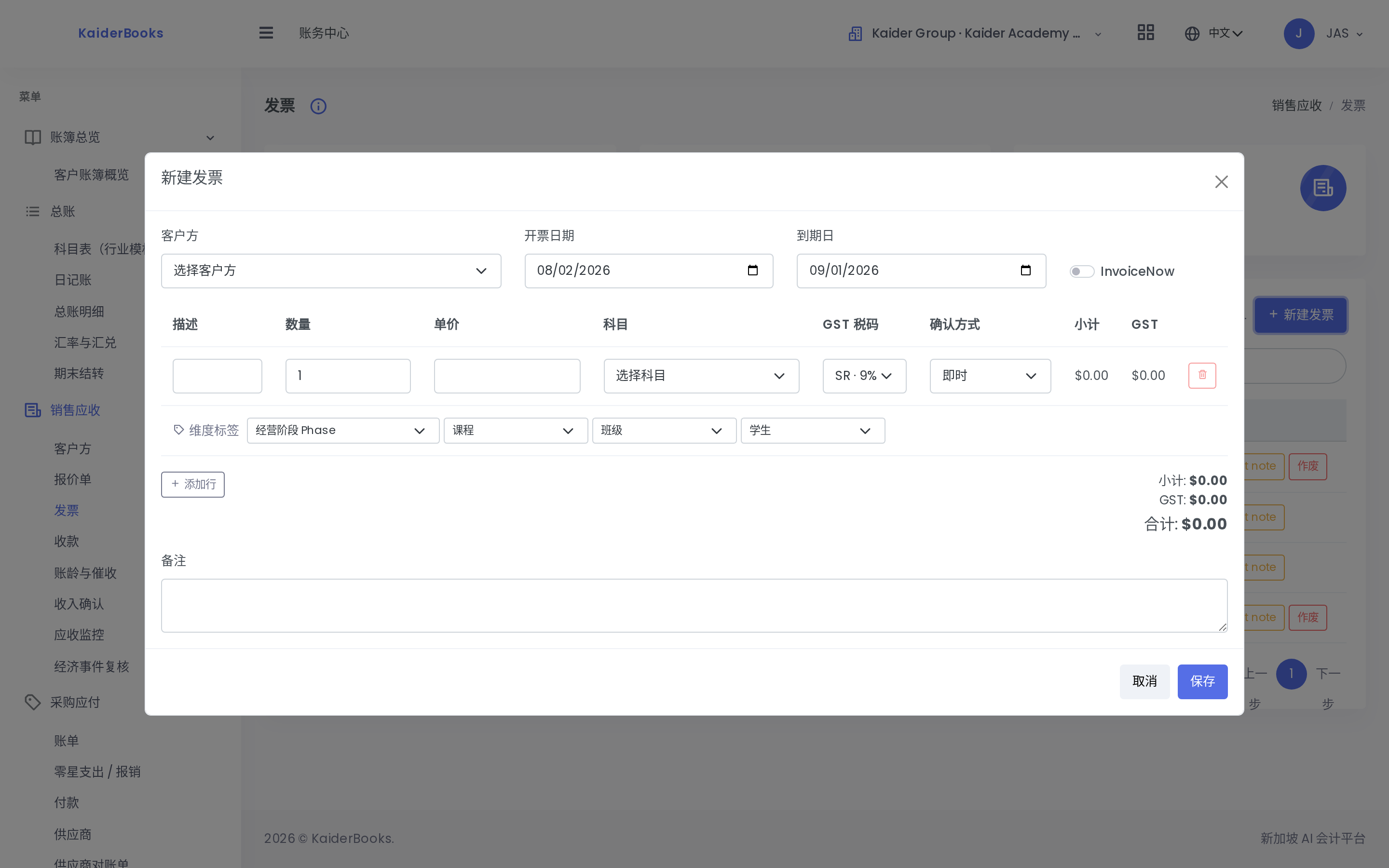Open the 即时 recognition method dropdown
The width and height of the screenshot is (1389, 868).
[x=990, y=376]
